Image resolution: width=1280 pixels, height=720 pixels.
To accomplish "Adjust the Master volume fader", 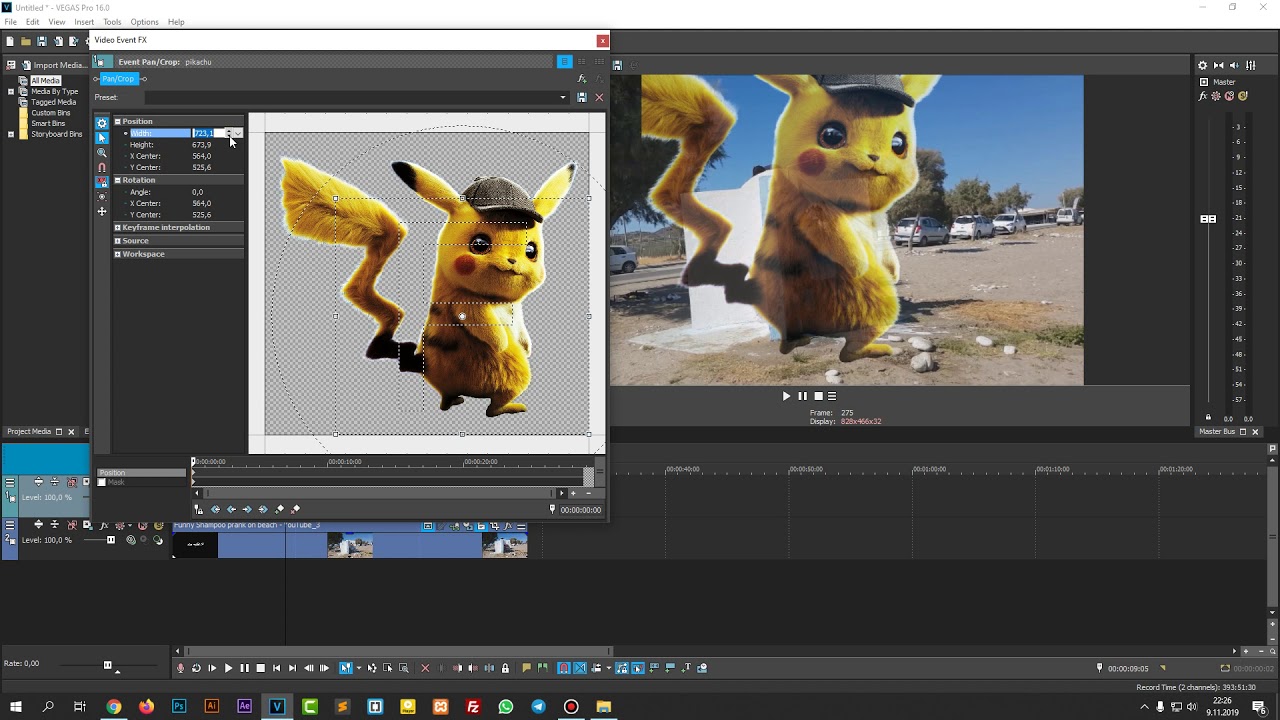I will pyautogui.click(x=1208, y=219).
